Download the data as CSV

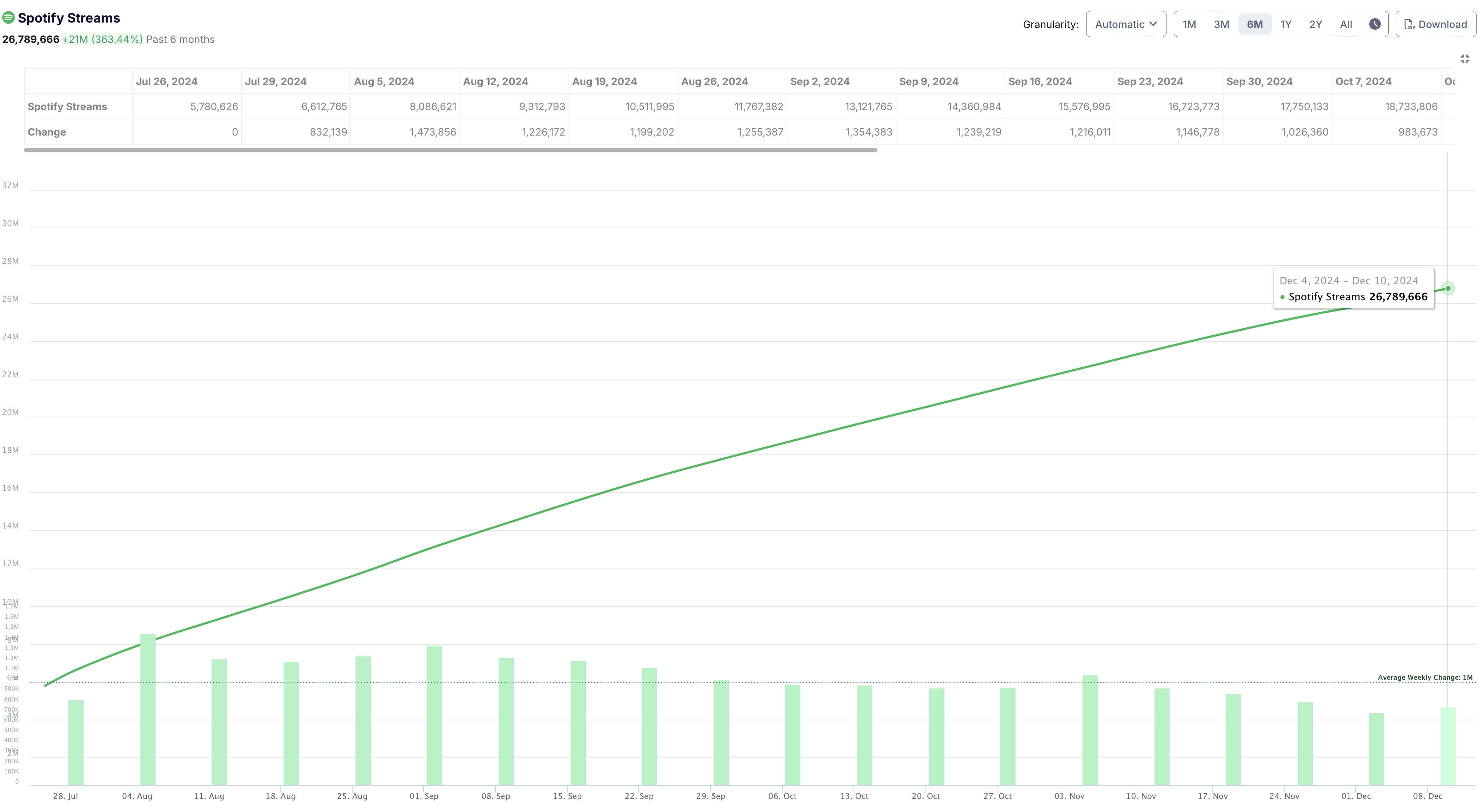coord(1435,24)
